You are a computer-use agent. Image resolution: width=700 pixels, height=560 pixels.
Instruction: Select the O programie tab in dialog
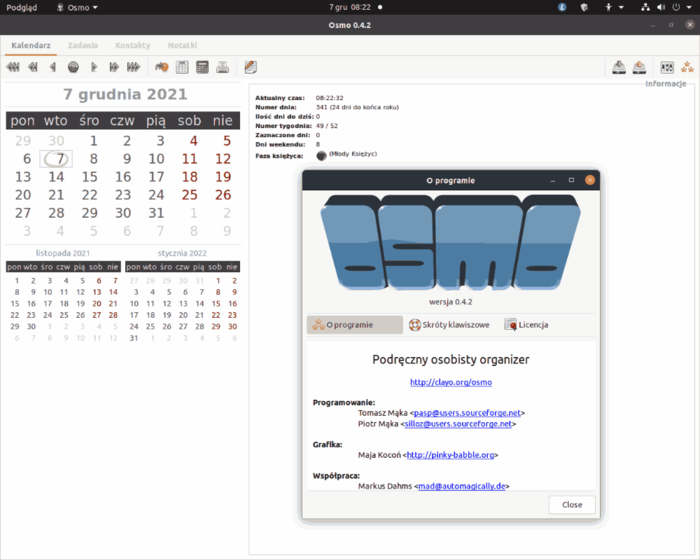pos(354,325)
